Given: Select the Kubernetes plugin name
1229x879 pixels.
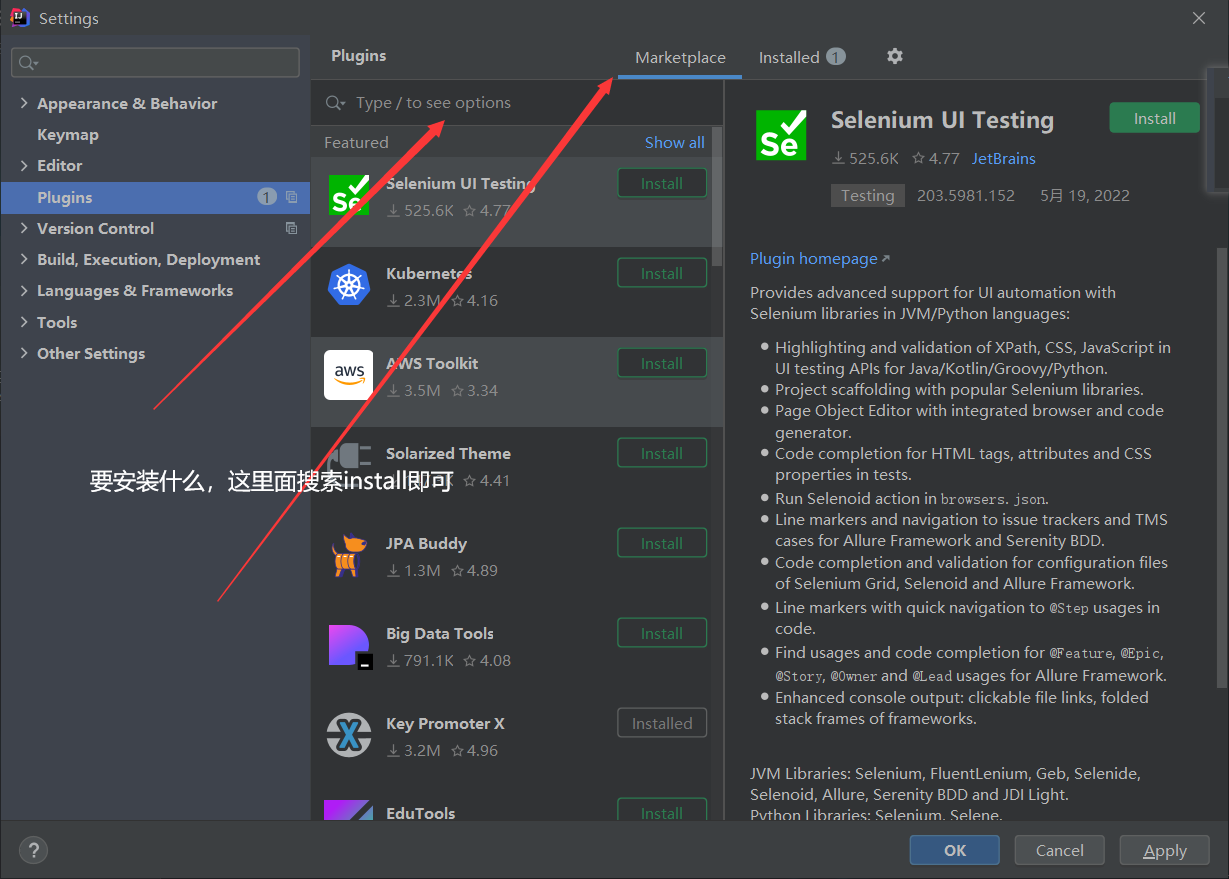Looking at the screenshot, I should (x=429, y=273).
